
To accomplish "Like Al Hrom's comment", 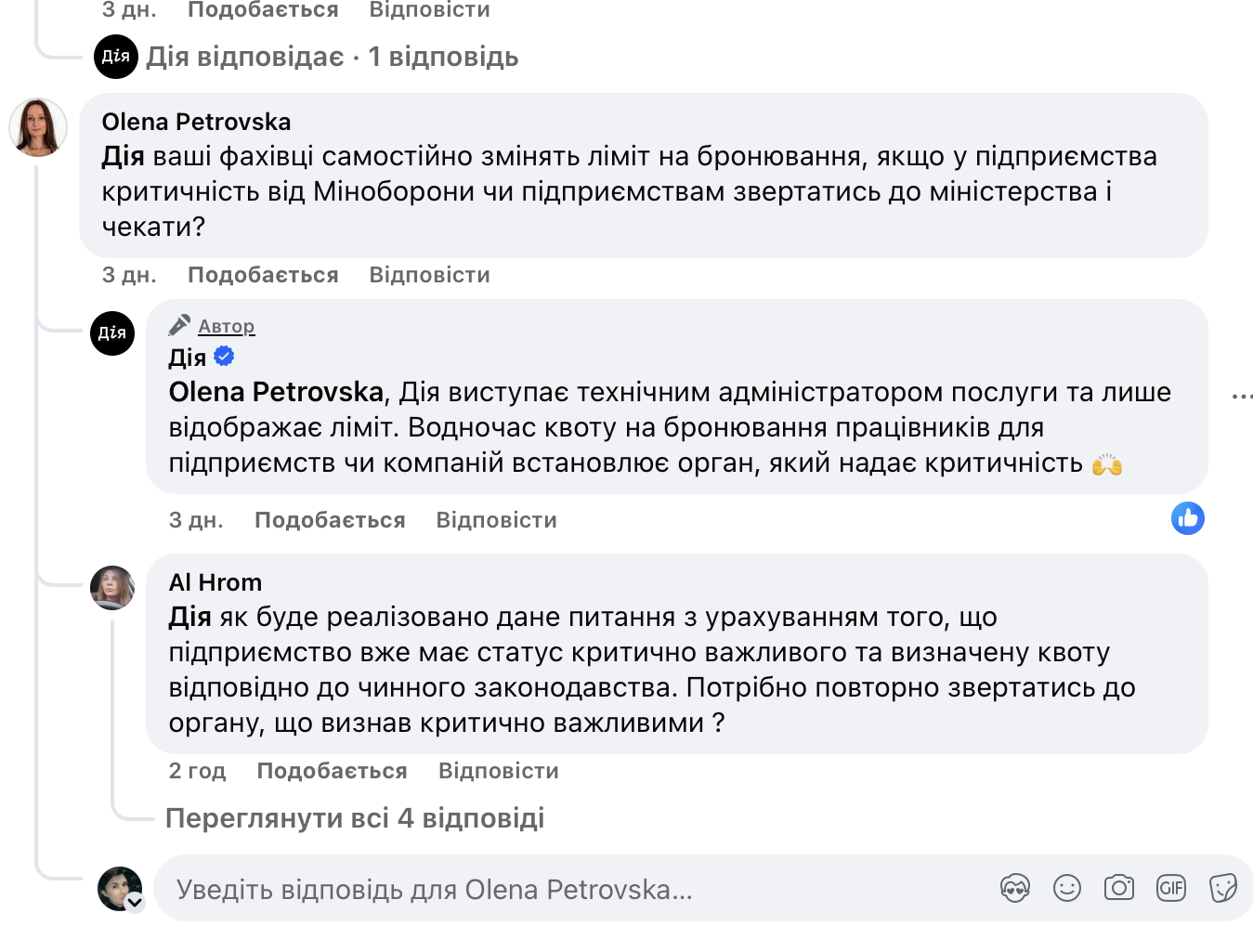I will click(333, 771).
